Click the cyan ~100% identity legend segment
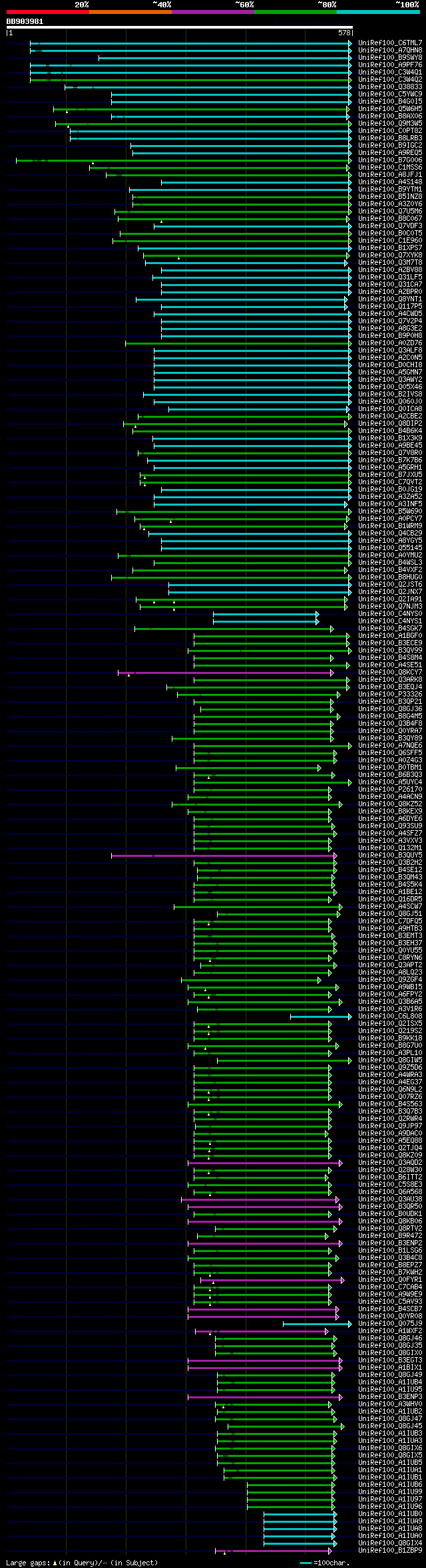426x1568 pixels. pos(377,12)
